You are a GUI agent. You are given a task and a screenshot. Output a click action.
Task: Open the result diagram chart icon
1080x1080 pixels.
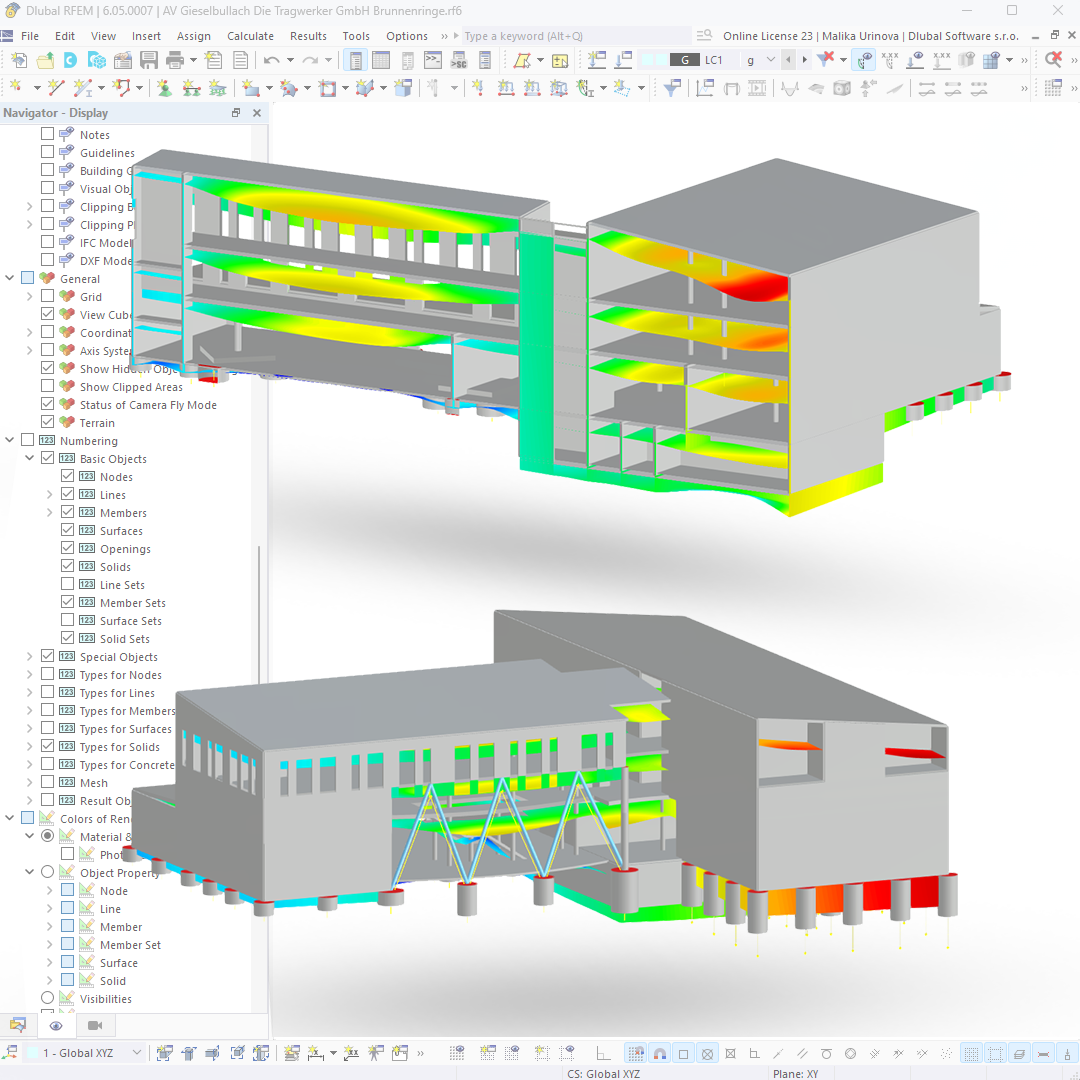704,87
